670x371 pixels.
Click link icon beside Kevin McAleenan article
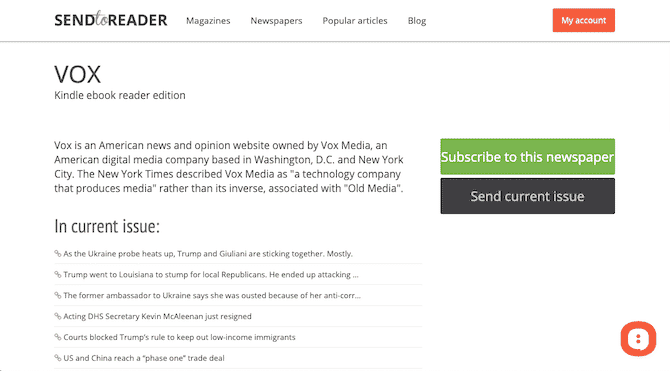58,316
